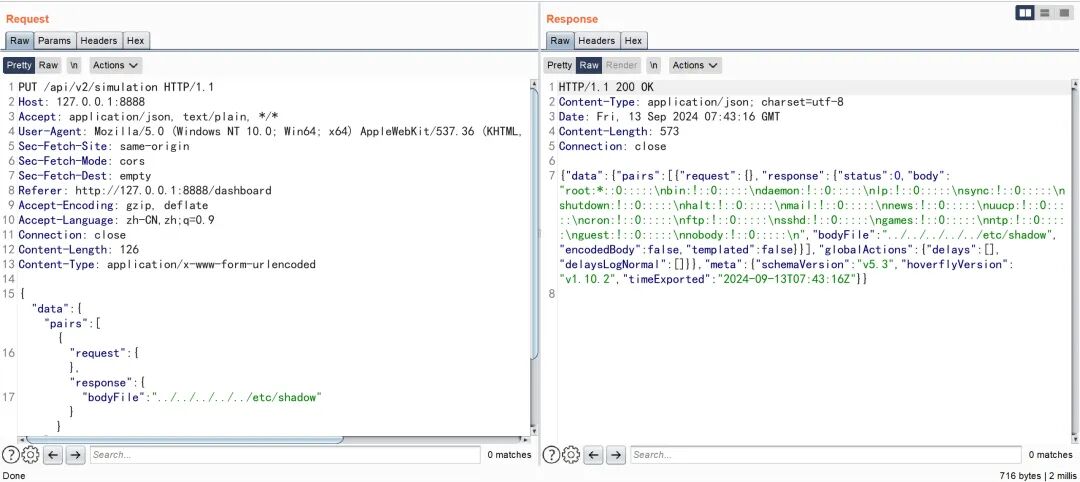Toggle Pretty view in Response editor
Image resolution: width=1080 pixels, height=482 pixels.
[x=559, y=65]
